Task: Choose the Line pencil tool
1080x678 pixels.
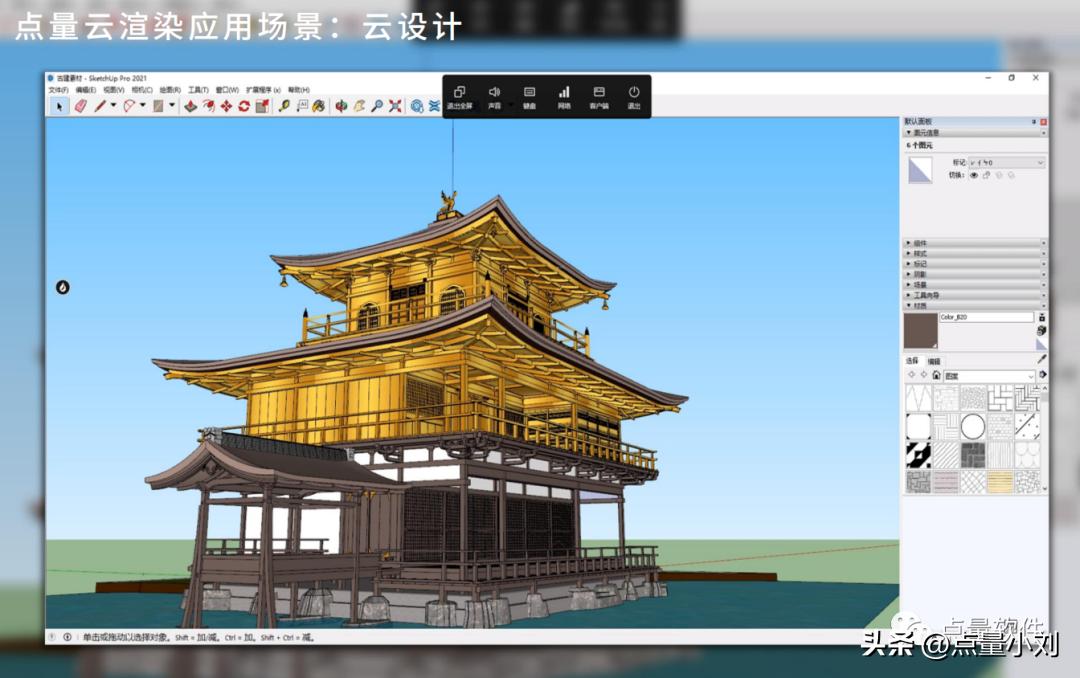Action: coord(101,106)
